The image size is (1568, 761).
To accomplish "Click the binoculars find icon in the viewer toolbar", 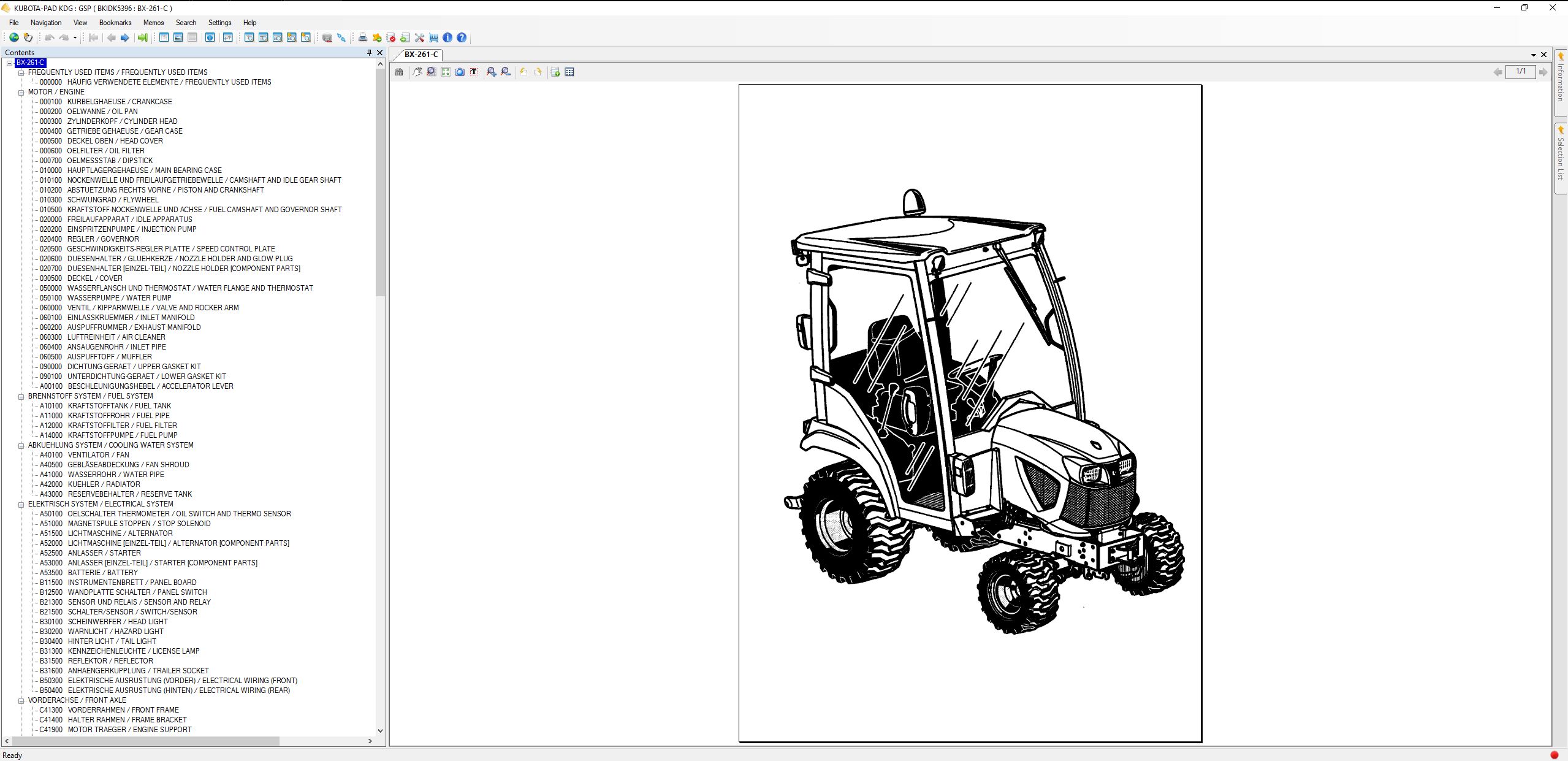I will pyautogui.click(x=399, y=72).
